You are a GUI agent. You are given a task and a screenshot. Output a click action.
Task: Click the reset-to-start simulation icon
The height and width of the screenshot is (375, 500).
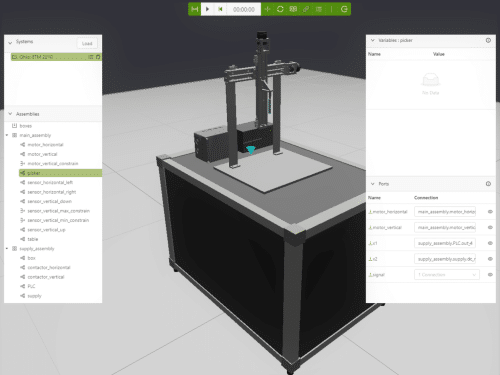click(x=220, y=9)
